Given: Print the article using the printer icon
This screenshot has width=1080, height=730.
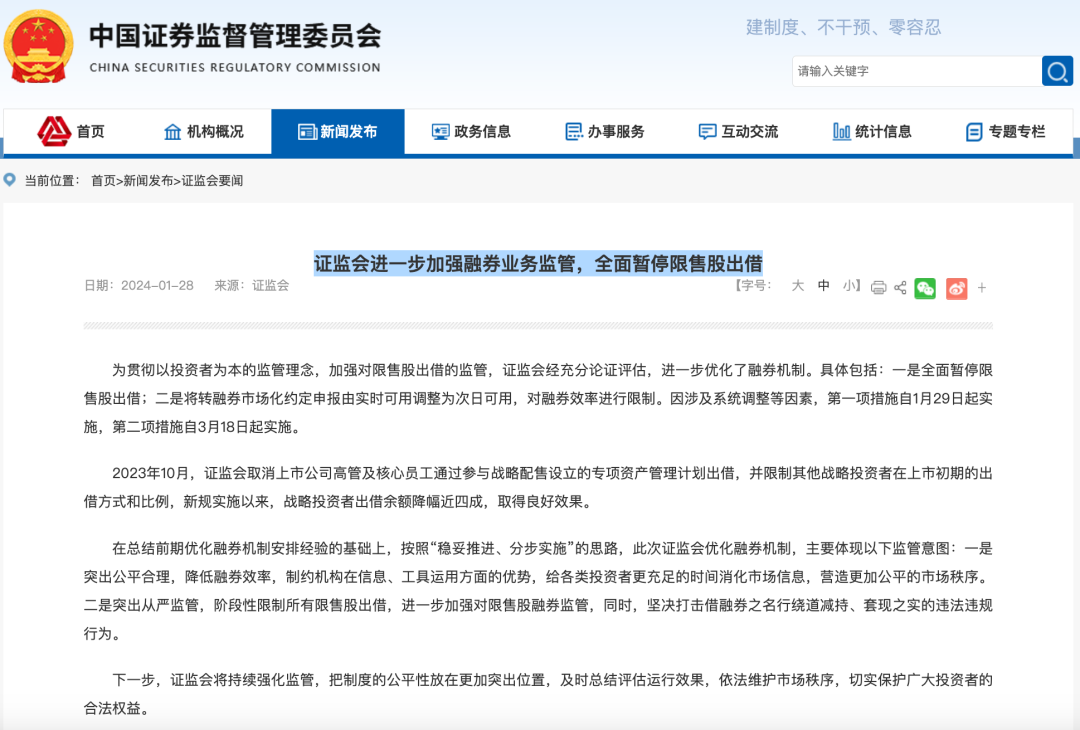Looking at the screenshot, I should 878,288.
